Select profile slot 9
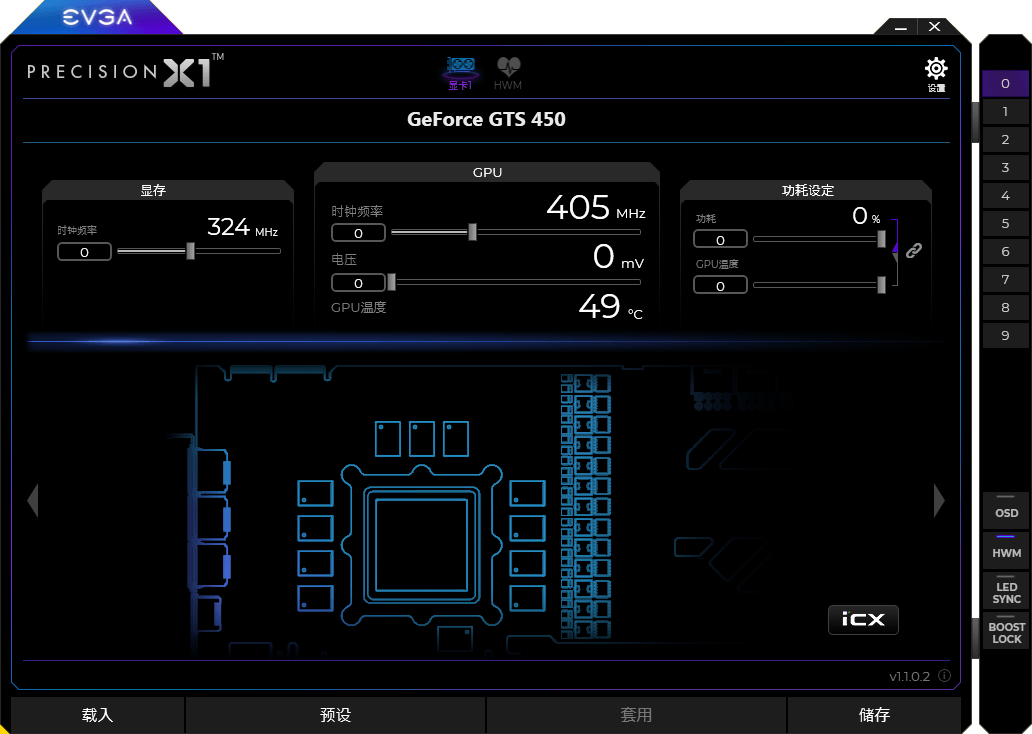1032x734 pixels. pyautogui.click(x=1005, y=335)
